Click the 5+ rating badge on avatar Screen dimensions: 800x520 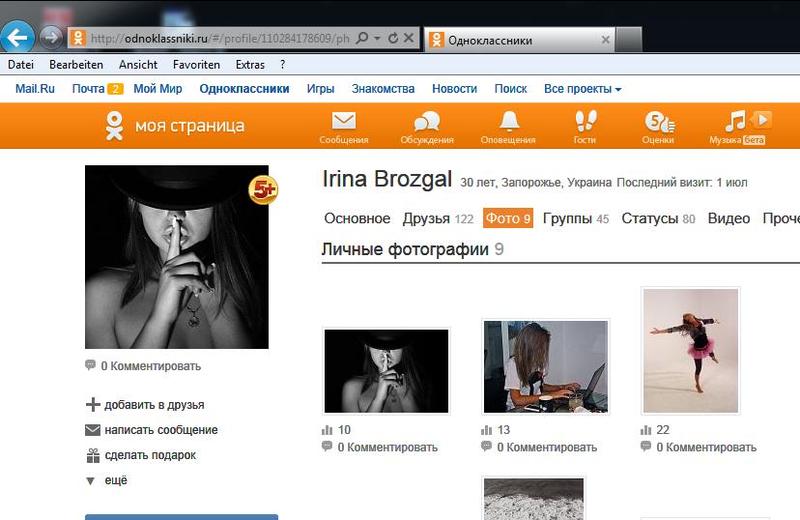click(263, 190)
